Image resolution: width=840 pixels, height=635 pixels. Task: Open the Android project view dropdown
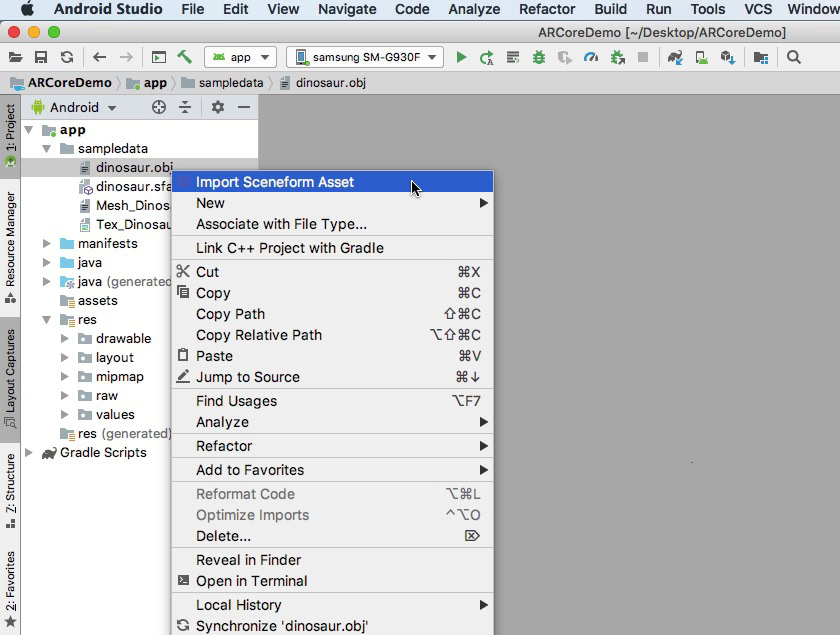[x=75, y=108]
